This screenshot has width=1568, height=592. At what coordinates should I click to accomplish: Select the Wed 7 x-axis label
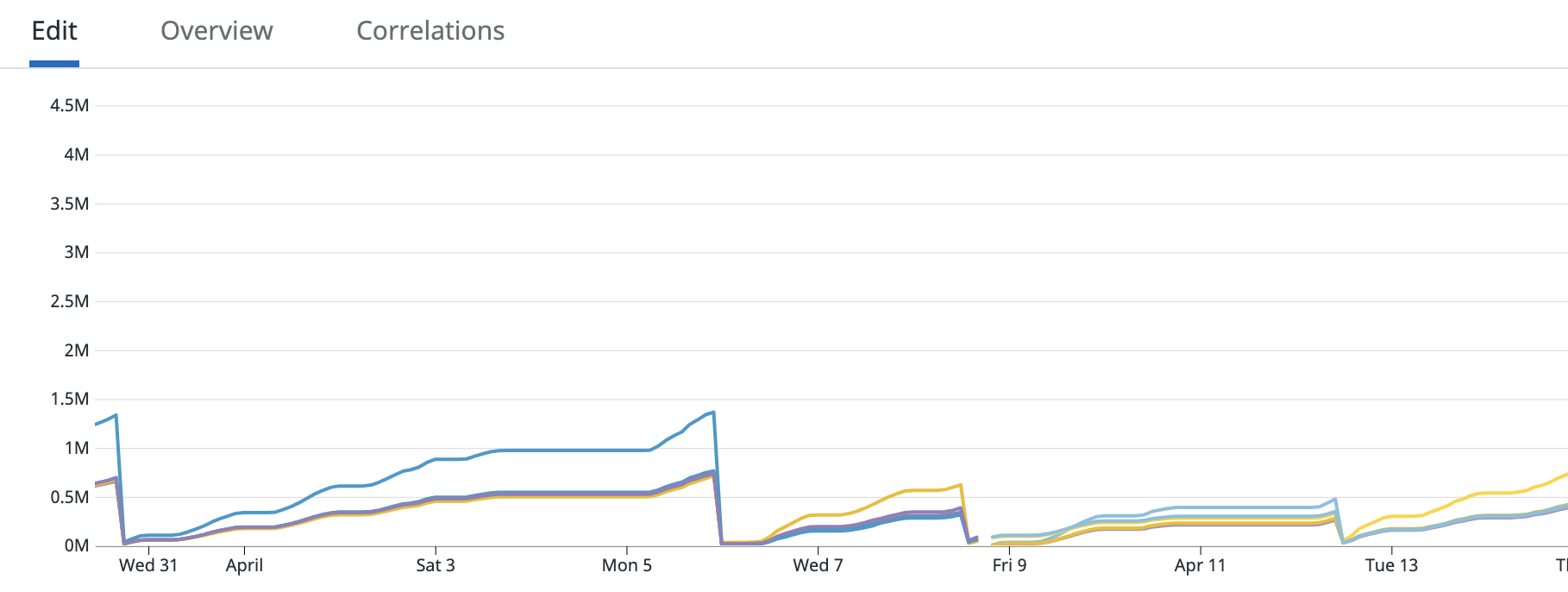[x=818, y=565]
